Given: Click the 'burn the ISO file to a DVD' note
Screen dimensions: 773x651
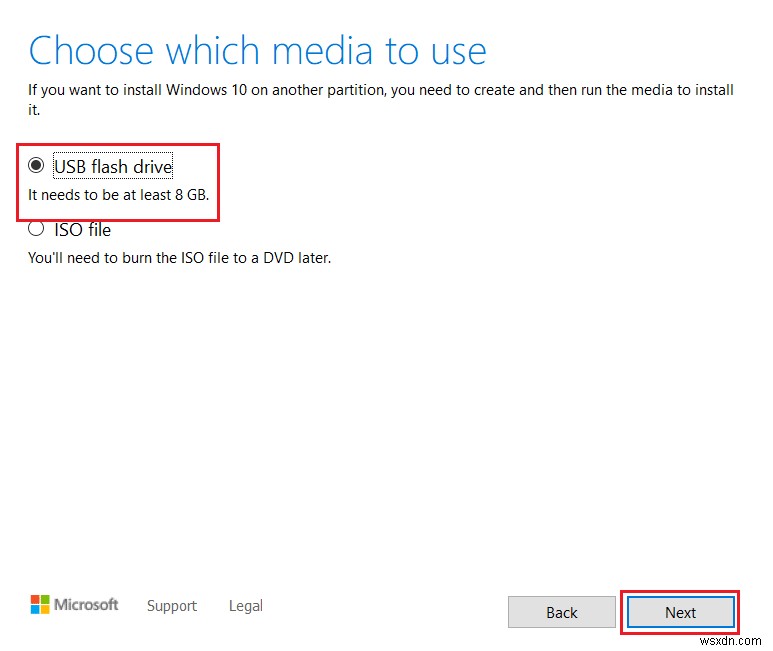Looking at the screenshot, I should (179, 257).
